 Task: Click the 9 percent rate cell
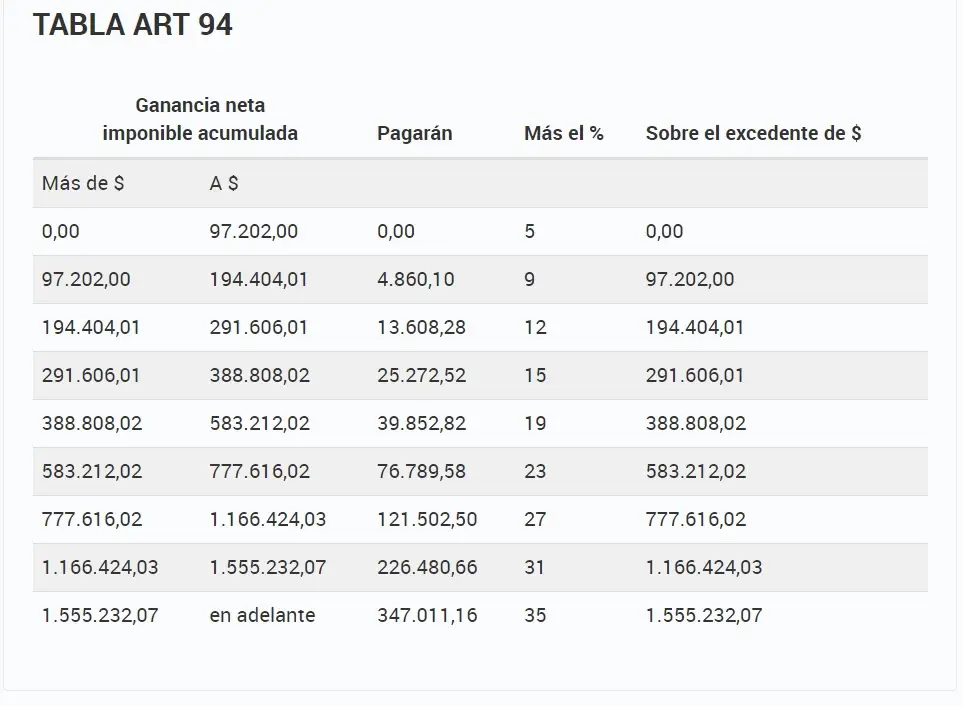pos(529,279)
